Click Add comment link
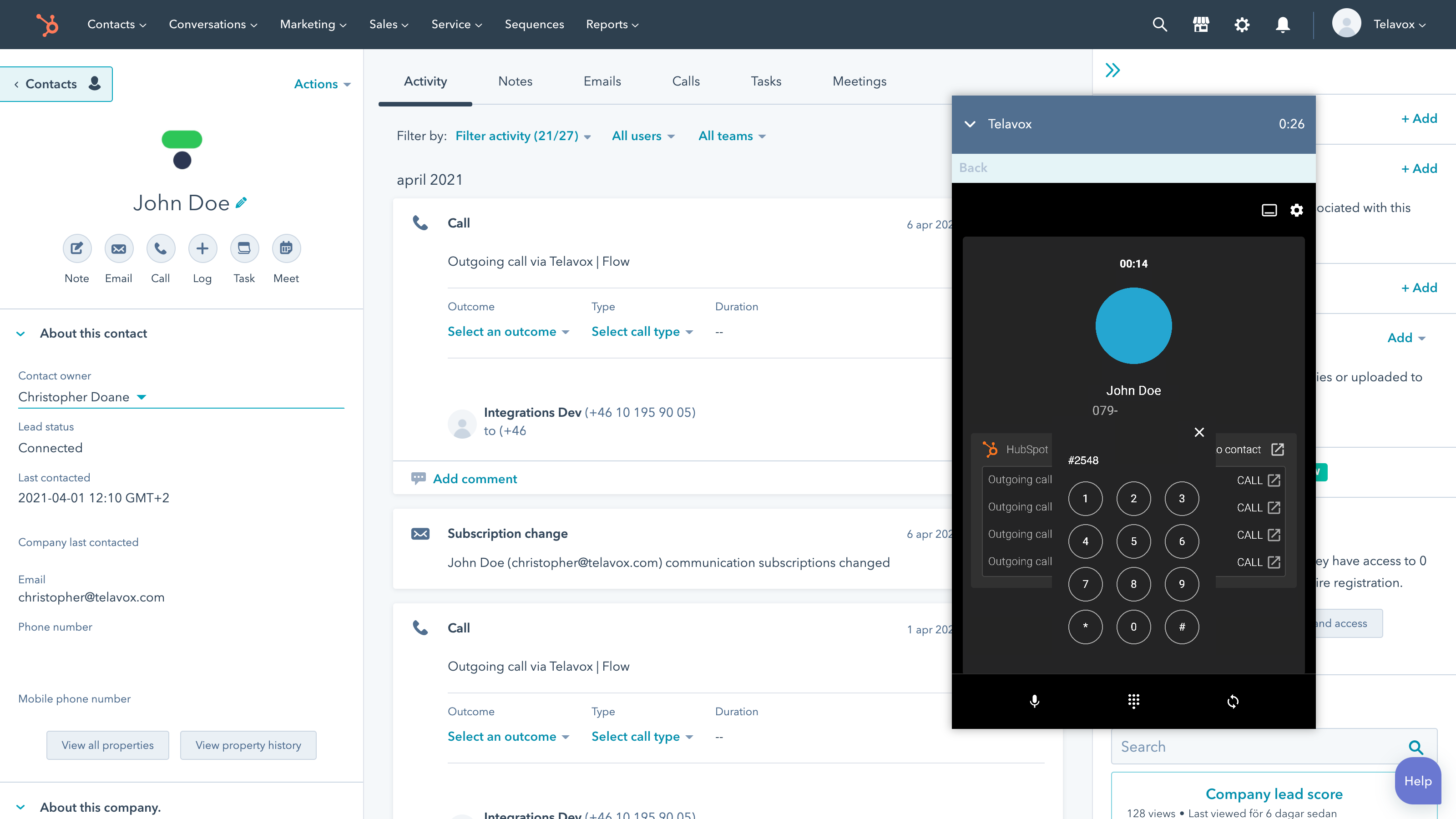Screen dimensions: 1456x819 [x=475, y=479]
